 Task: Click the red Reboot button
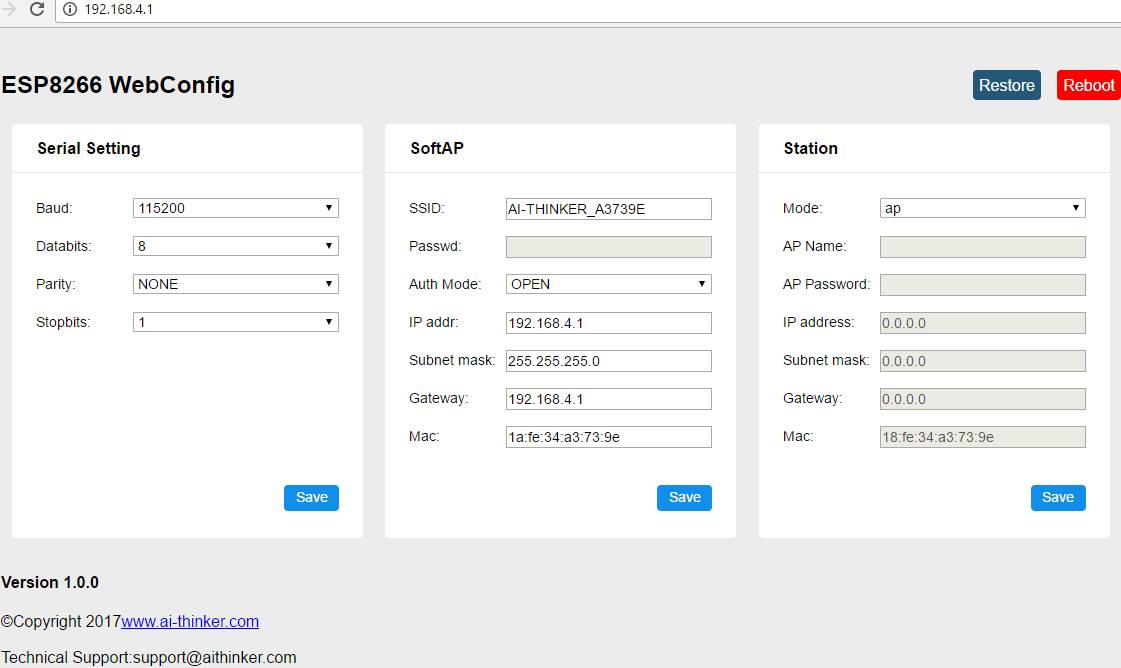(1088, 85)
